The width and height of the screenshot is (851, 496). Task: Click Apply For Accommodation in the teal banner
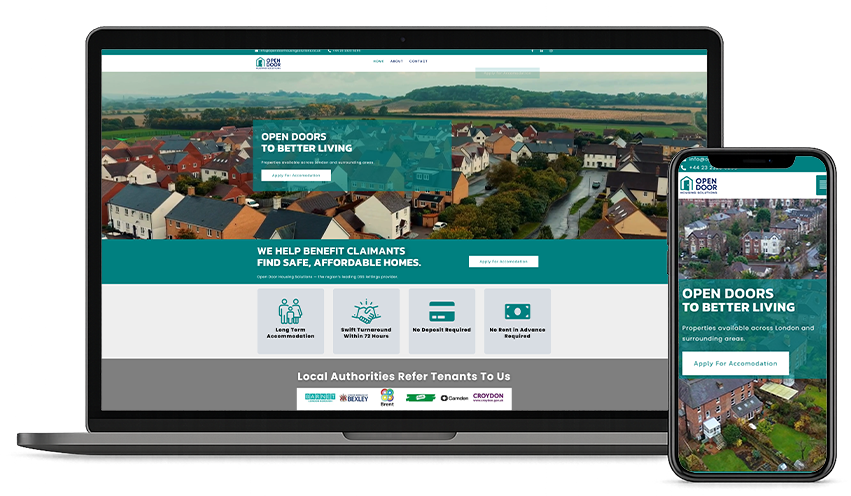pyautogui.click(x=503, y=262)
